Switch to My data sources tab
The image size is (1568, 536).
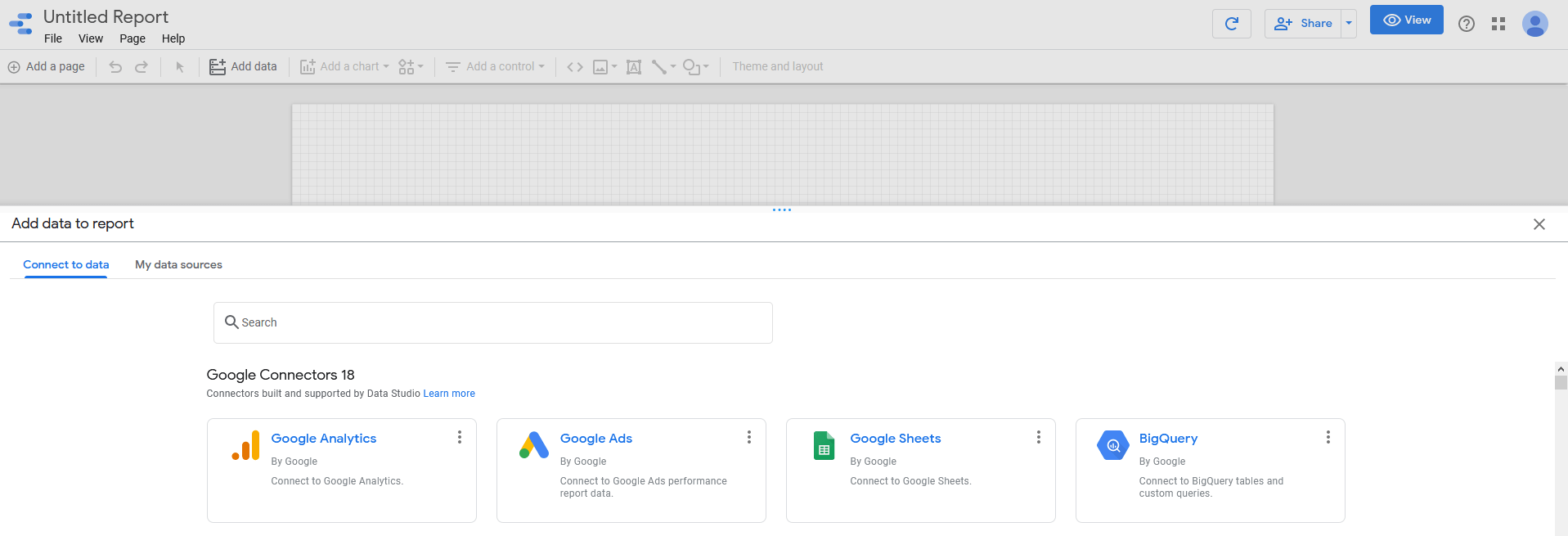point(178,264)
